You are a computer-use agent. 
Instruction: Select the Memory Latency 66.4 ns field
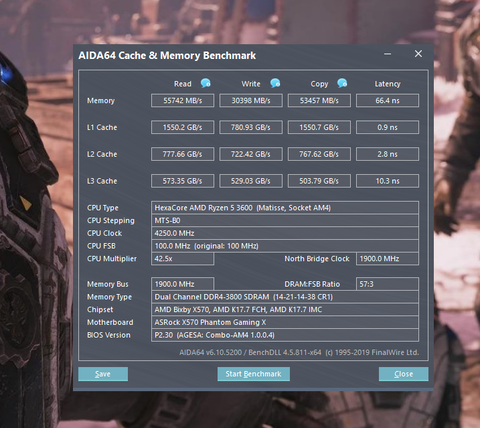pyautogui.click(x=387, y=101)
